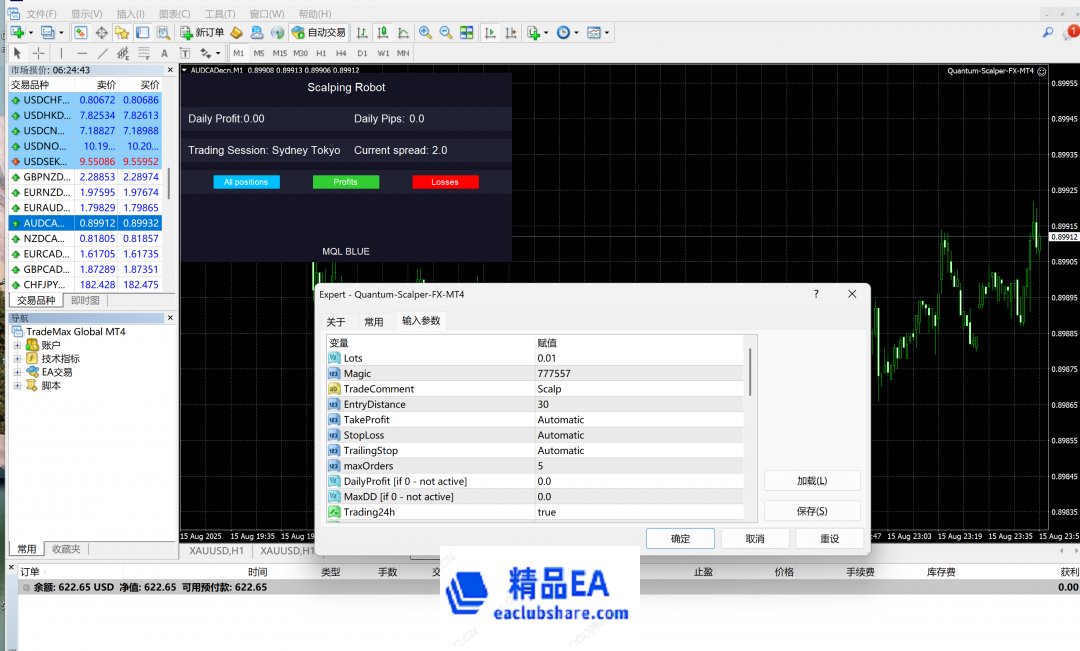Viewport: 1080px width, 651px height.
Task: Select the Fibonacci retracement tool
Action: pyautogui.click(x=144, y=53)
